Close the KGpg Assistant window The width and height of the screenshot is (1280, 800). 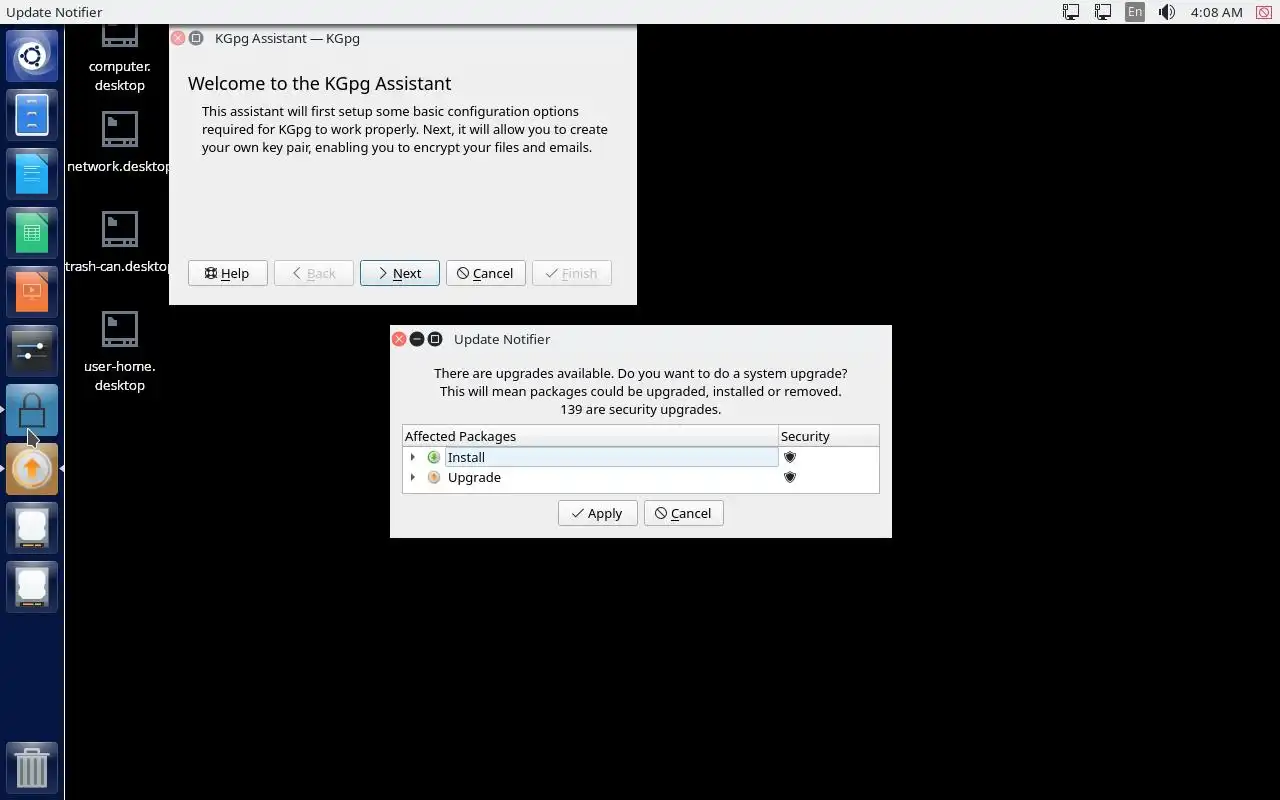point(178,38)
